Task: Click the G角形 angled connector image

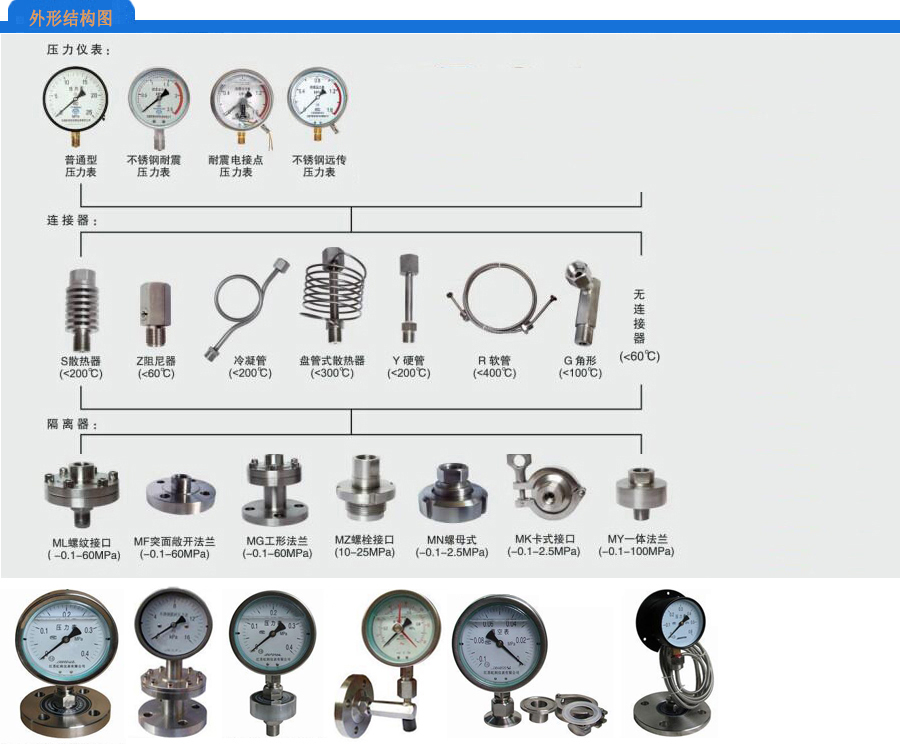Action: (581, 301)
